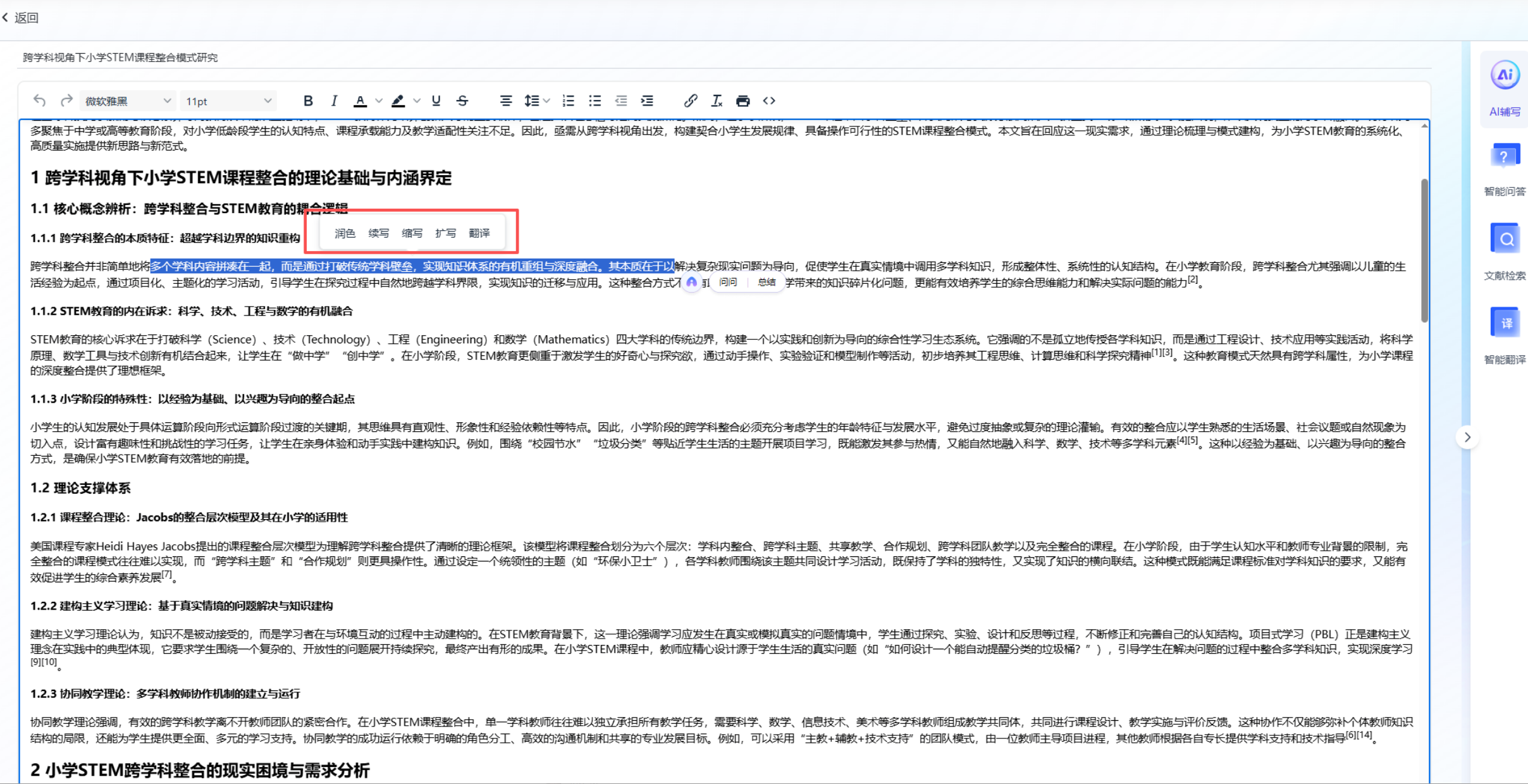Viewport: 1528px width, 784px height.
Task: Click the 总结 button near selection
Action: tap(767, 282)
